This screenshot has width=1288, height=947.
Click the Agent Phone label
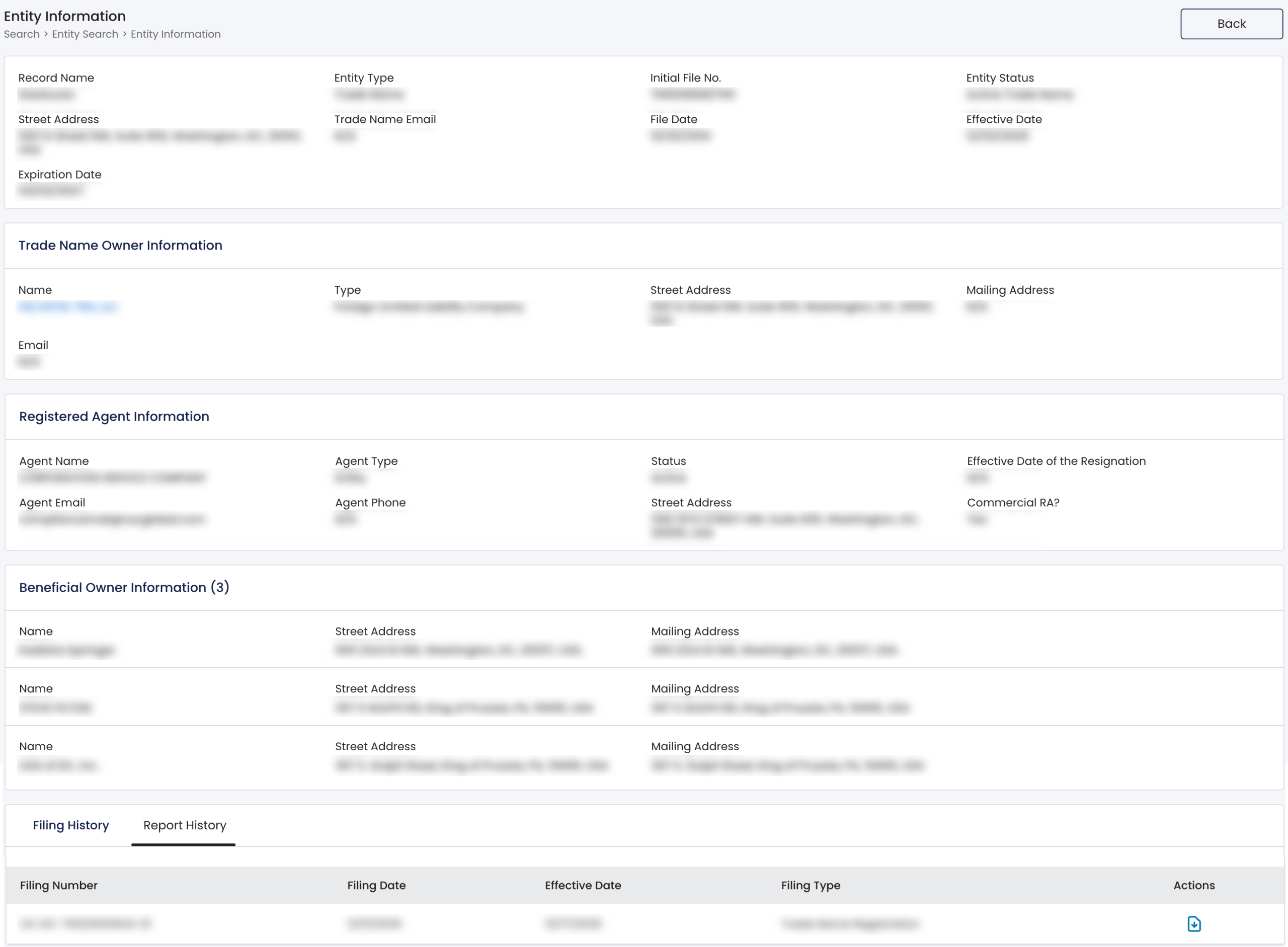[x=370, y=503]
